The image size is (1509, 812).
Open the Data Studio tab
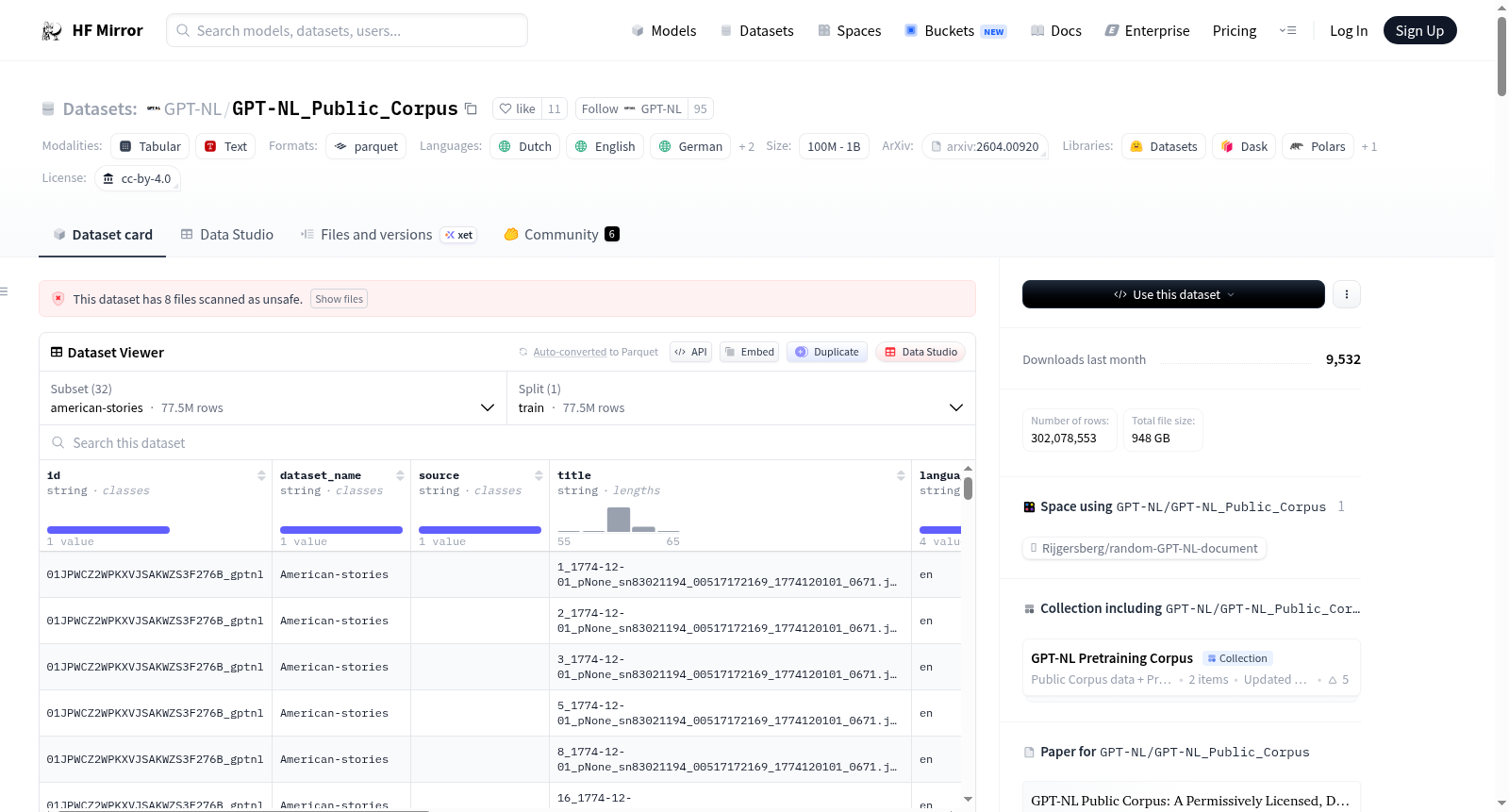(x=227, y=235)
